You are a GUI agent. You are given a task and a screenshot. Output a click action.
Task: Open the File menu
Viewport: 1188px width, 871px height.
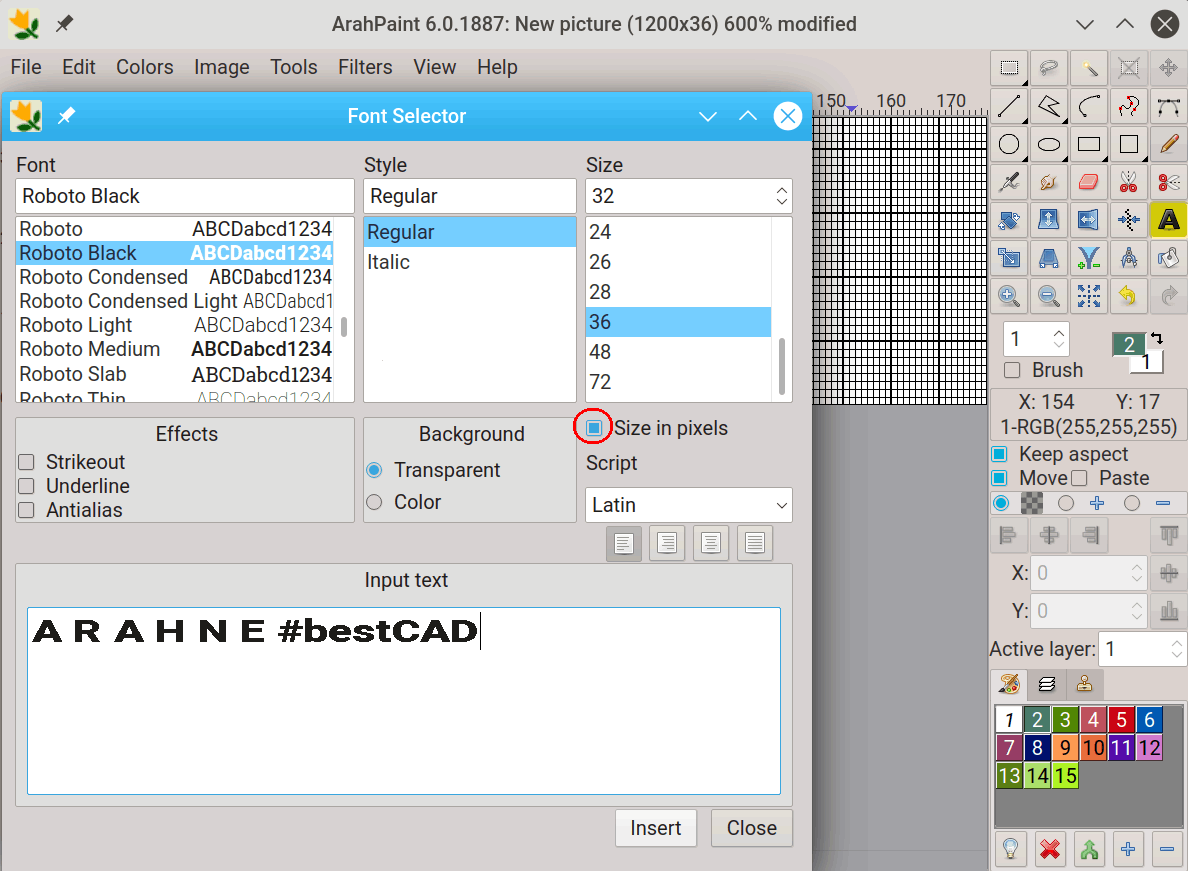pyautogui.click(x=26, y=67)
